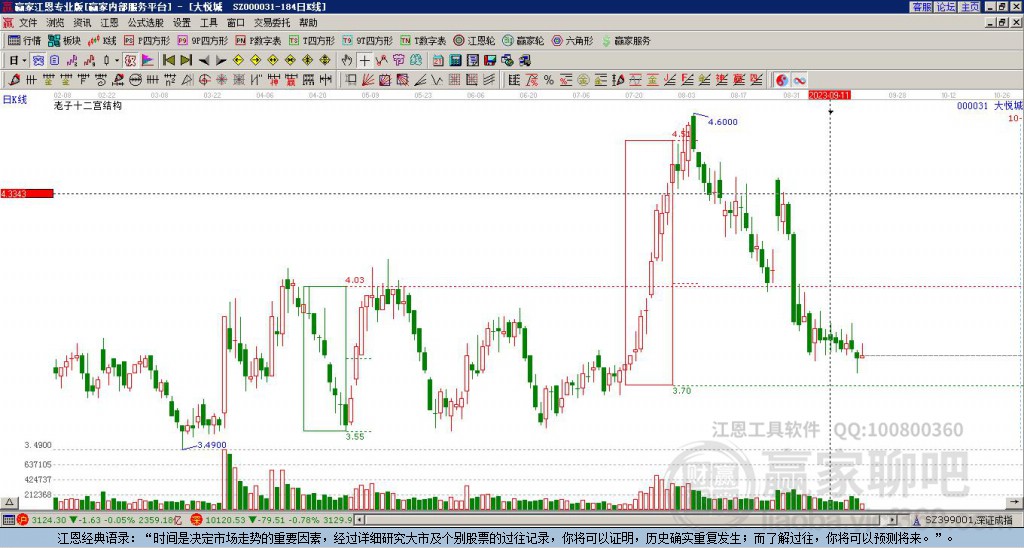
Task: Launch the 江恩轮 Gann wheel
Action: [x=474, y=40]
